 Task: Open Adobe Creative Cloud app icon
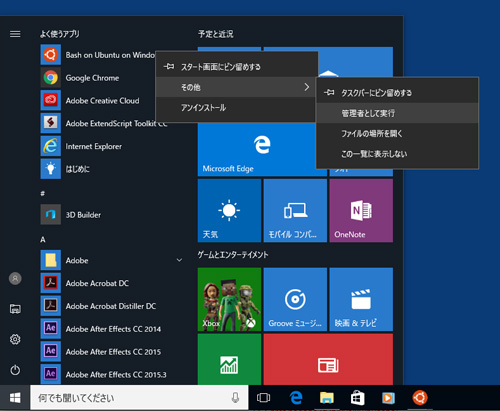51,100
